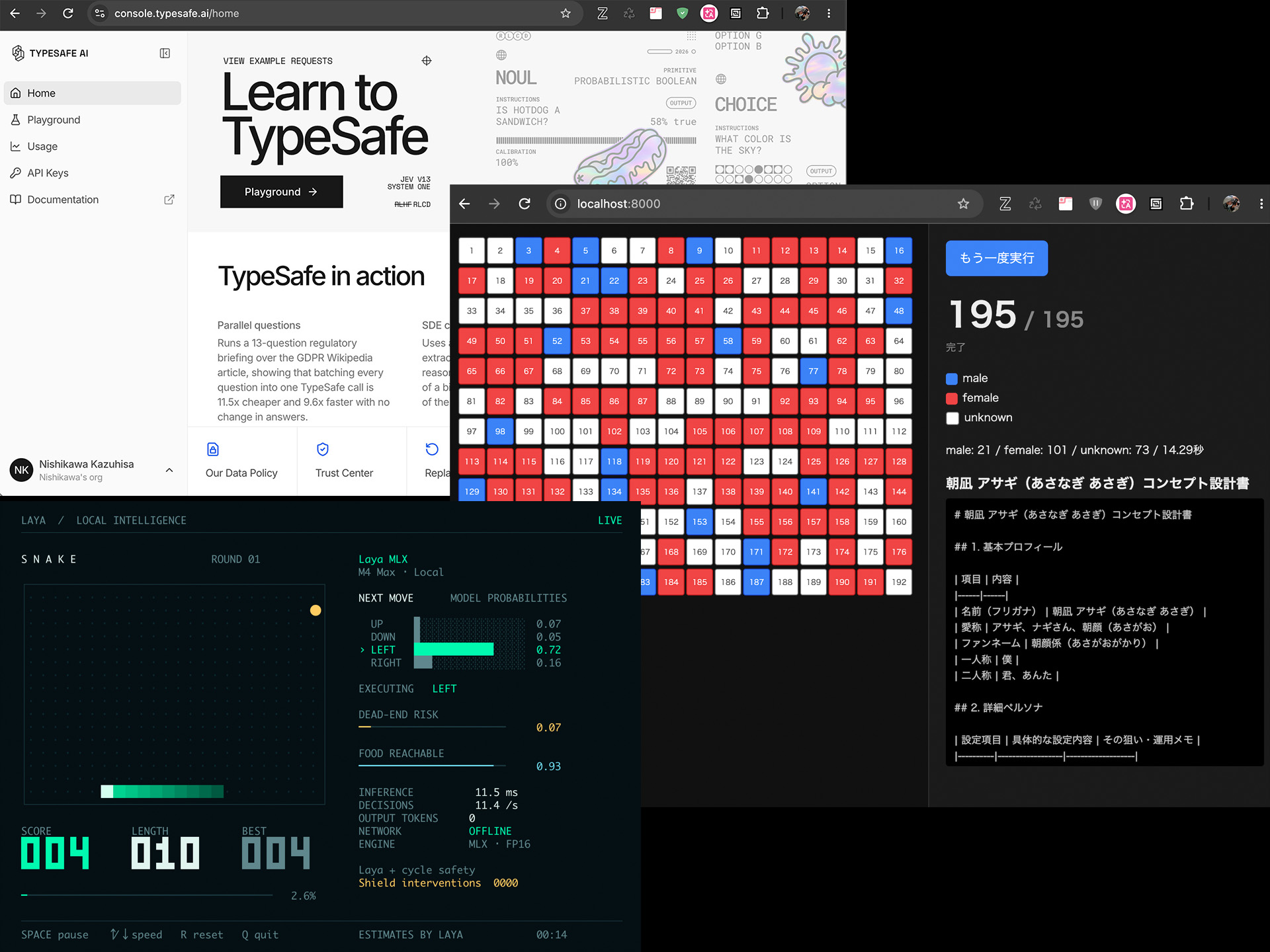Open Documentation external link icon

pyautogui.click(x=169, y=200)
